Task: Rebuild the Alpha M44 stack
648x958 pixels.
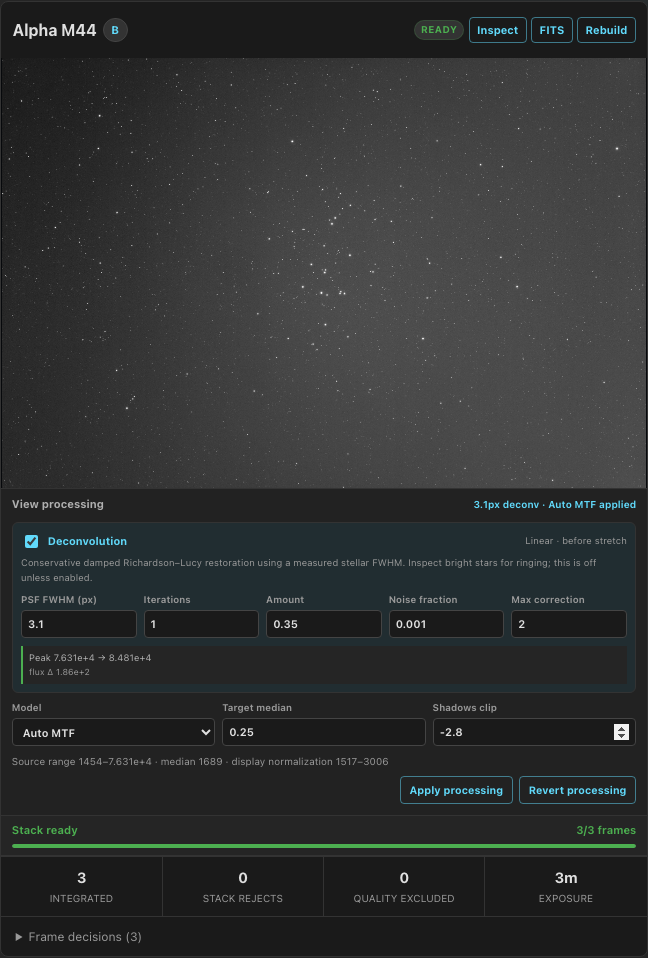Action: coord(606,30)
